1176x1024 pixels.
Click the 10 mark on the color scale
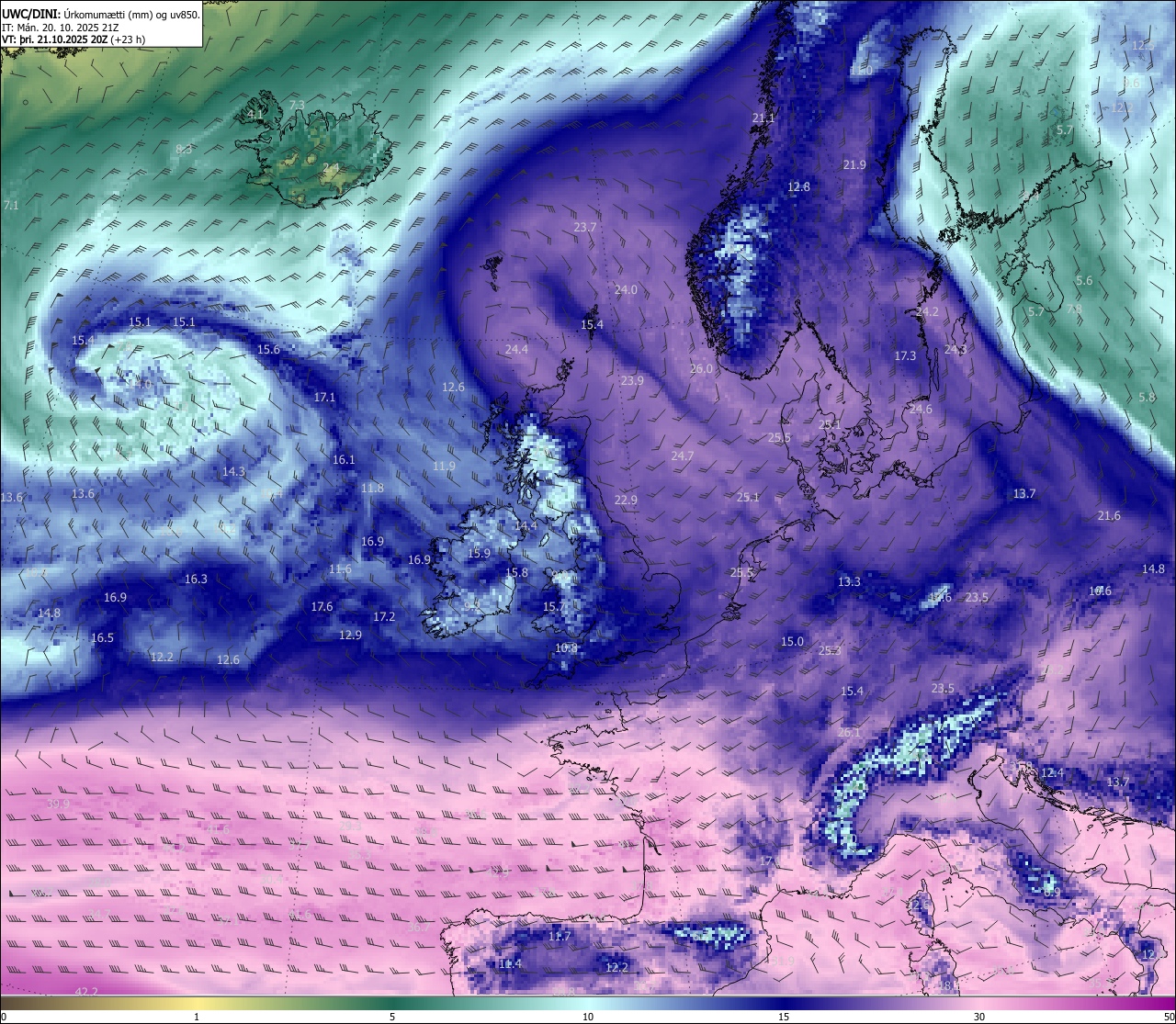tap(588, 1017)
